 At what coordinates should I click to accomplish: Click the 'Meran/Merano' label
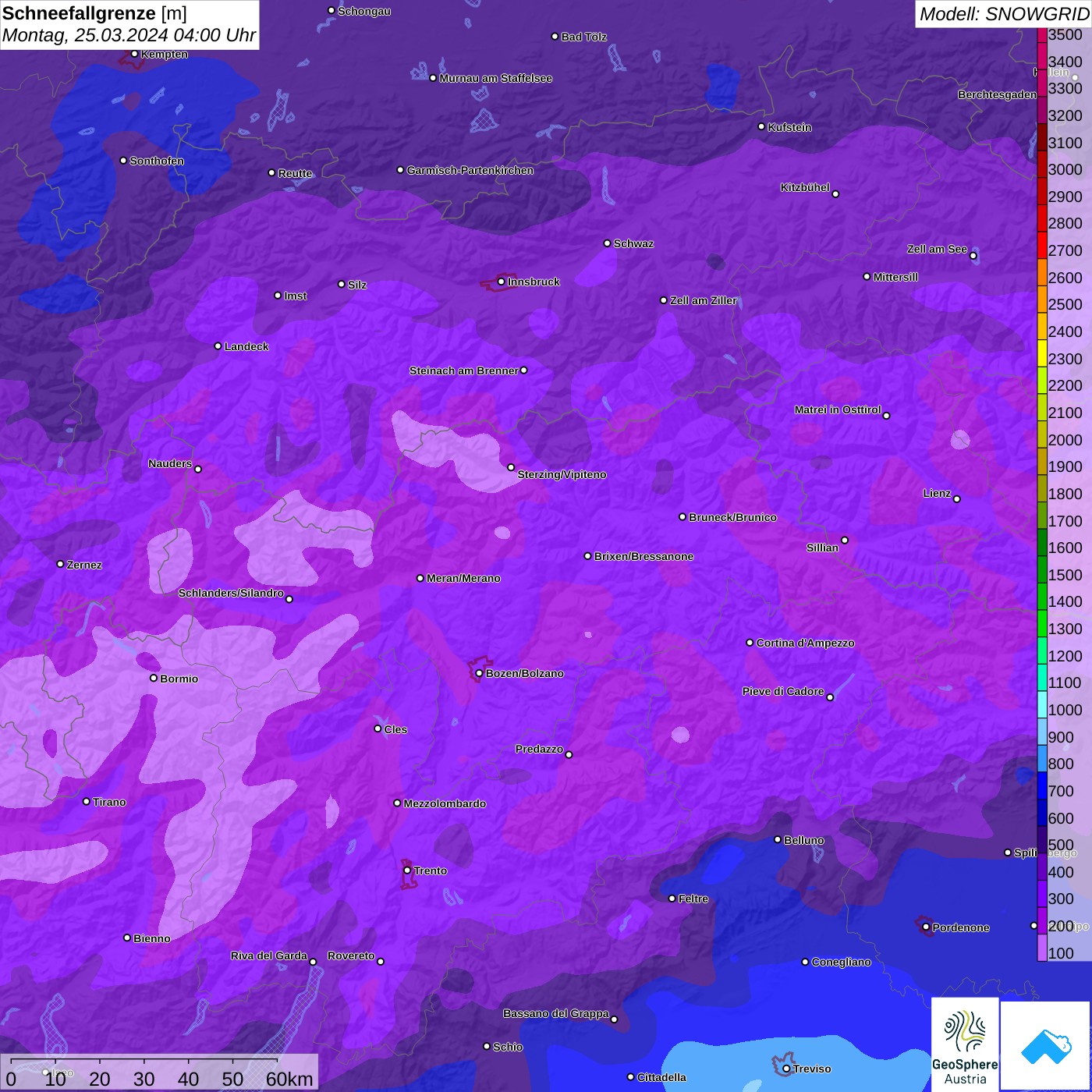point(464,579)
